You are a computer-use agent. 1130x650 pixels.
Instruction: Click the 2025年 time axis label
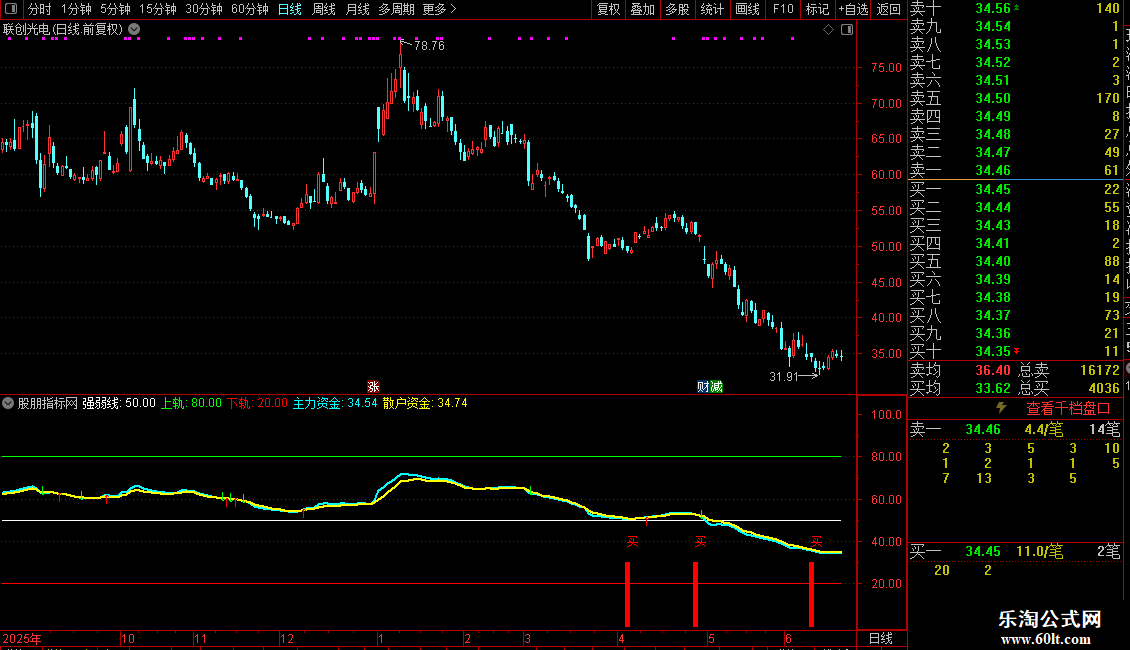pyautogui.click(x=22, y=638)
